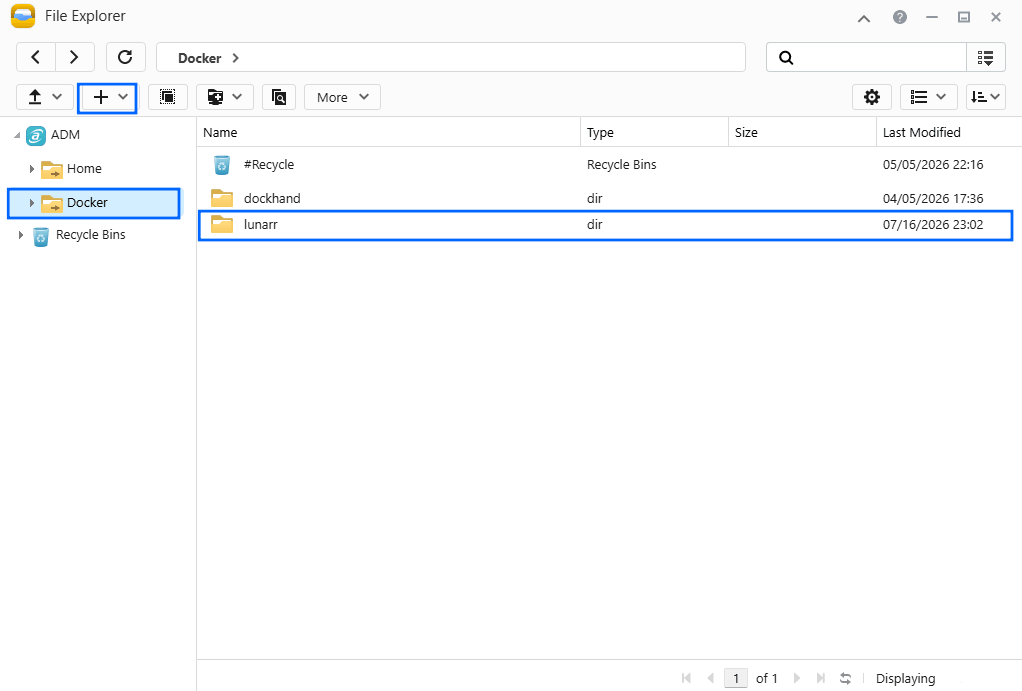Open the More menu
1022x691 pixels.
pos(342,97)
